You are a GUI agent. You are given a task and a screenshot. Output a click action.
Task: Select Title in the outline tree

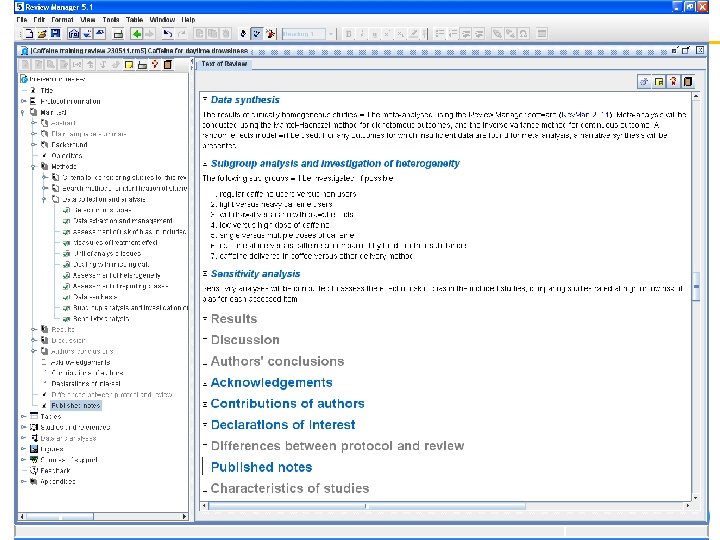click(x=46, y=90)
